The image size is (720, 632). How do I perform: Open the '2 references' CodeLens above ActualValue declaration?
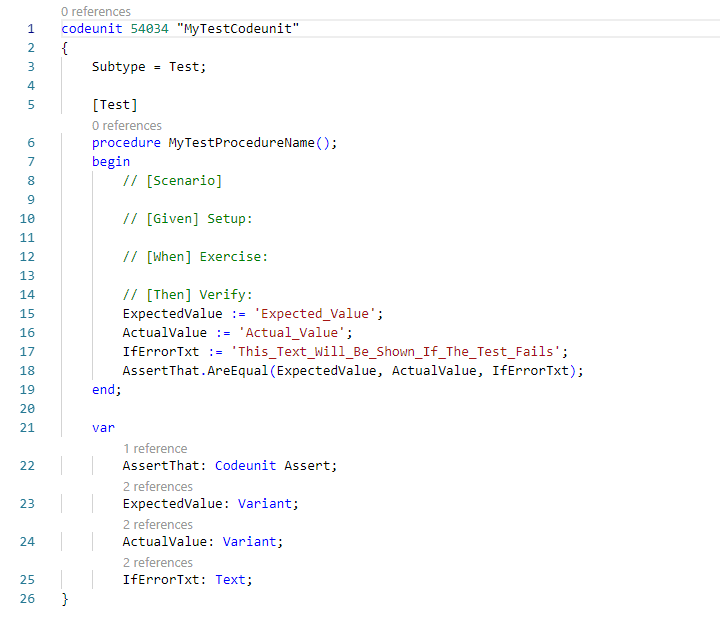tap(158, 525)
